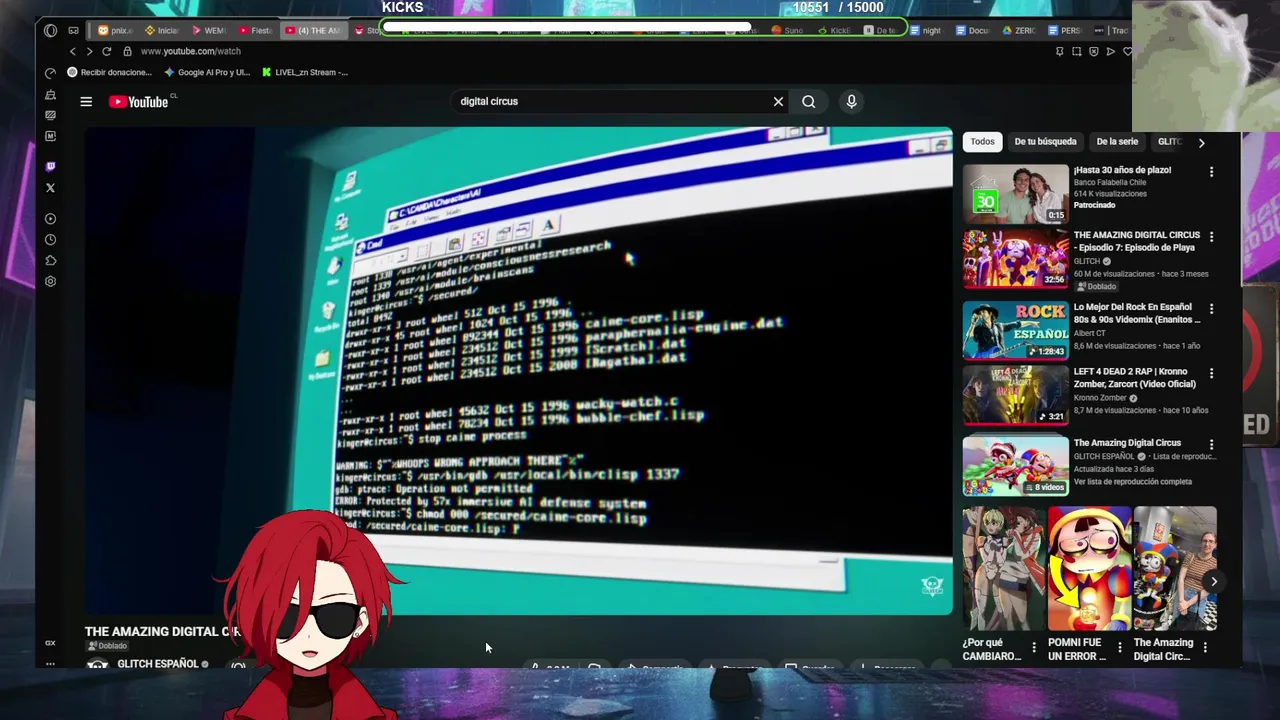Click the video player showing terminal window
The width and height of the screenshot is (1280, 720).
point(518,370)
